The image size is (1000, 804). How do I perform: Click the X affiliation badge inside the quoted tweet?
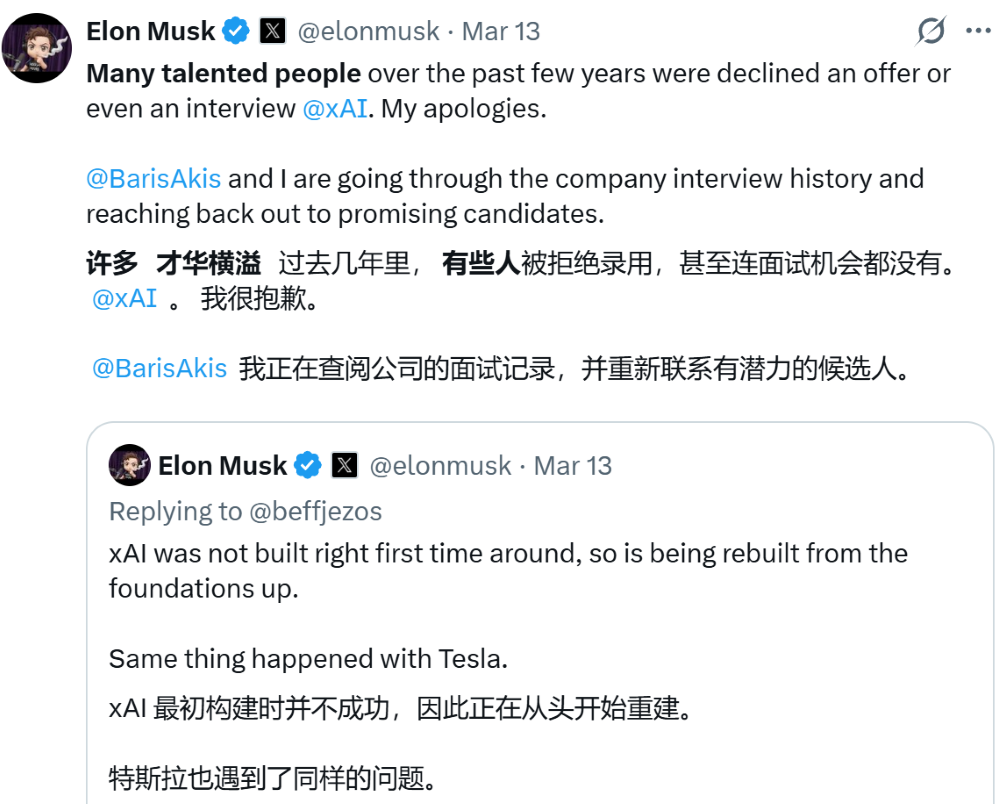(x=344, y=466)
